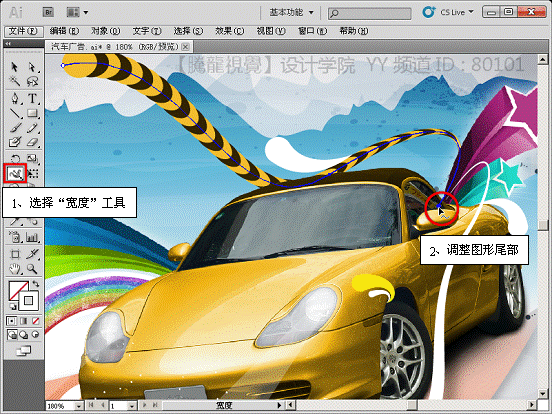552x414 pixels.
Task: Click the Fill color box
Action: pos(16,288)
